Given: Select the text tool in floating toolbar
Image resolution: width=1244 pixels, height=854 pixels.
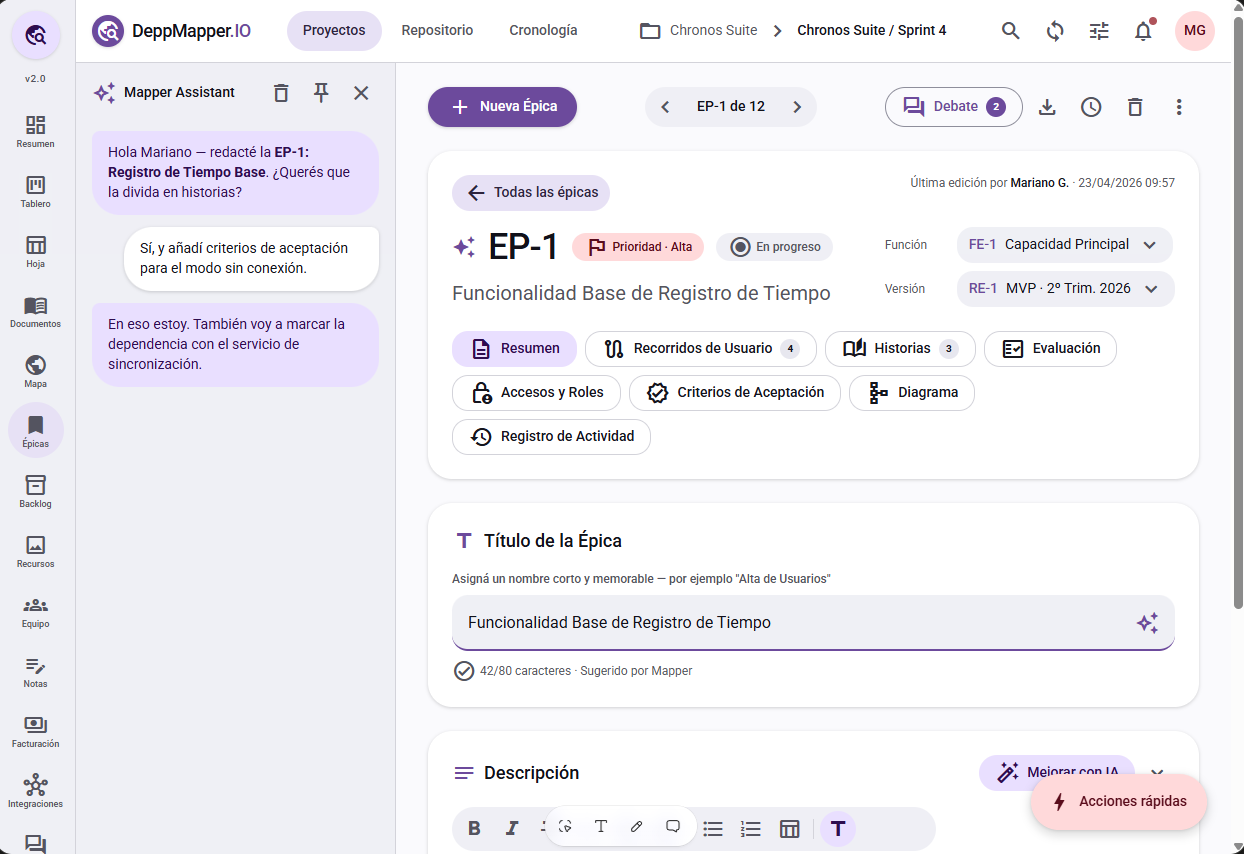Looking at the screenshot, I should (x=601, y=826).
